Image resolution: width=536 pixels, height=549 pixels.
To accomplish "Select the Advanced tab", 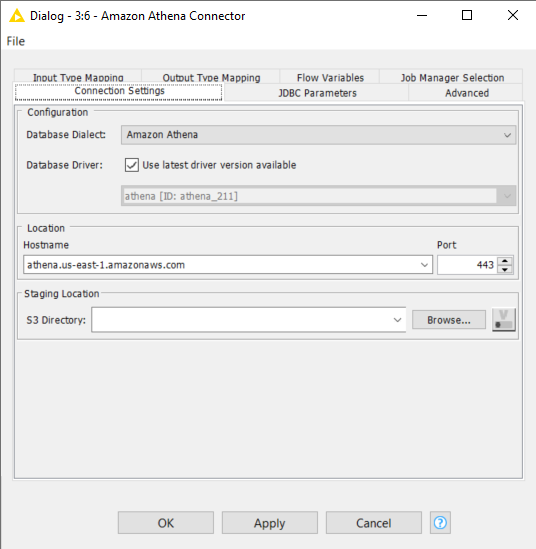I will click(x=467, y=93).
